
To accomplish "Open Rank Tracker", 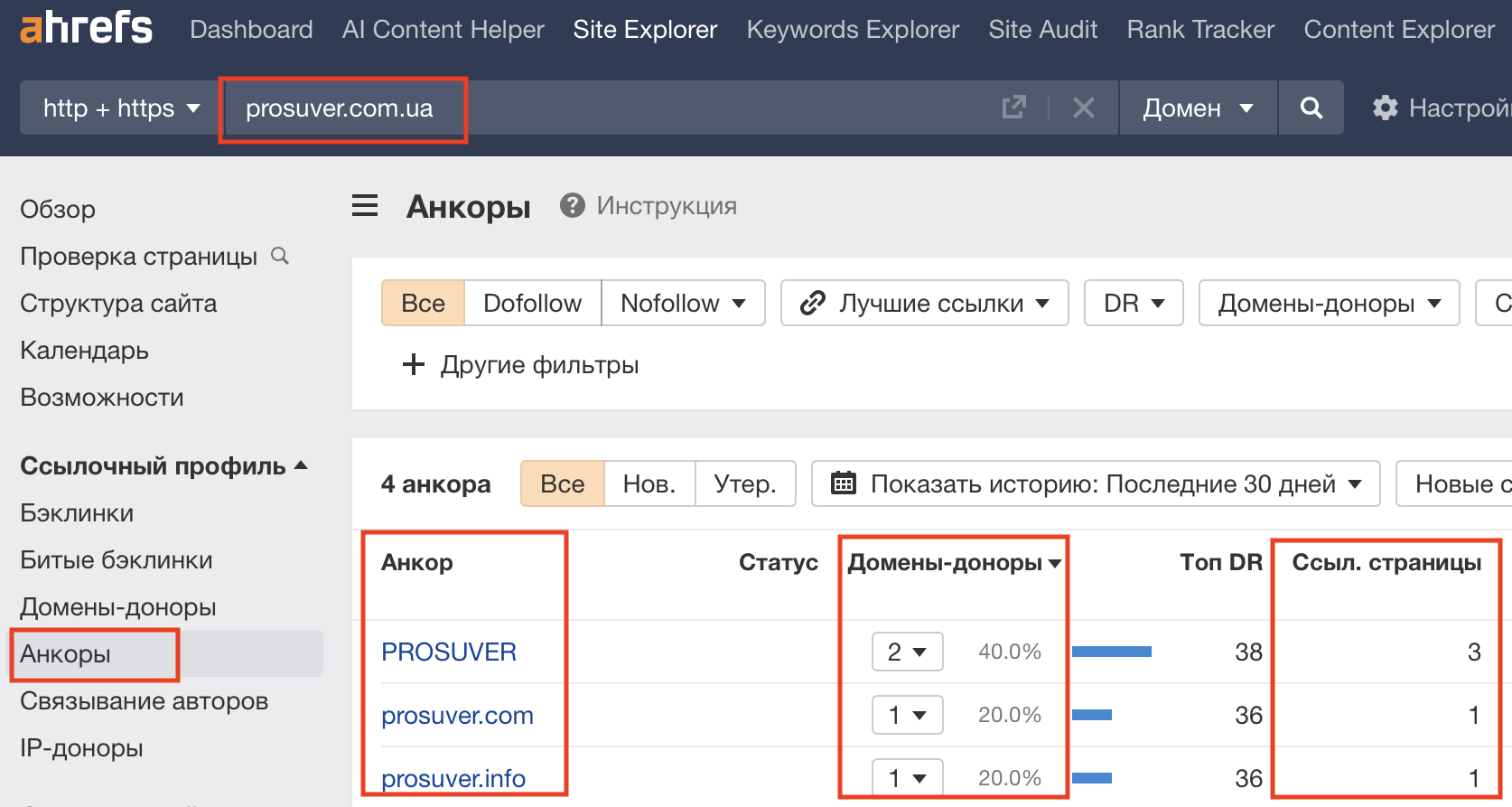I will tap(1200, 29).
